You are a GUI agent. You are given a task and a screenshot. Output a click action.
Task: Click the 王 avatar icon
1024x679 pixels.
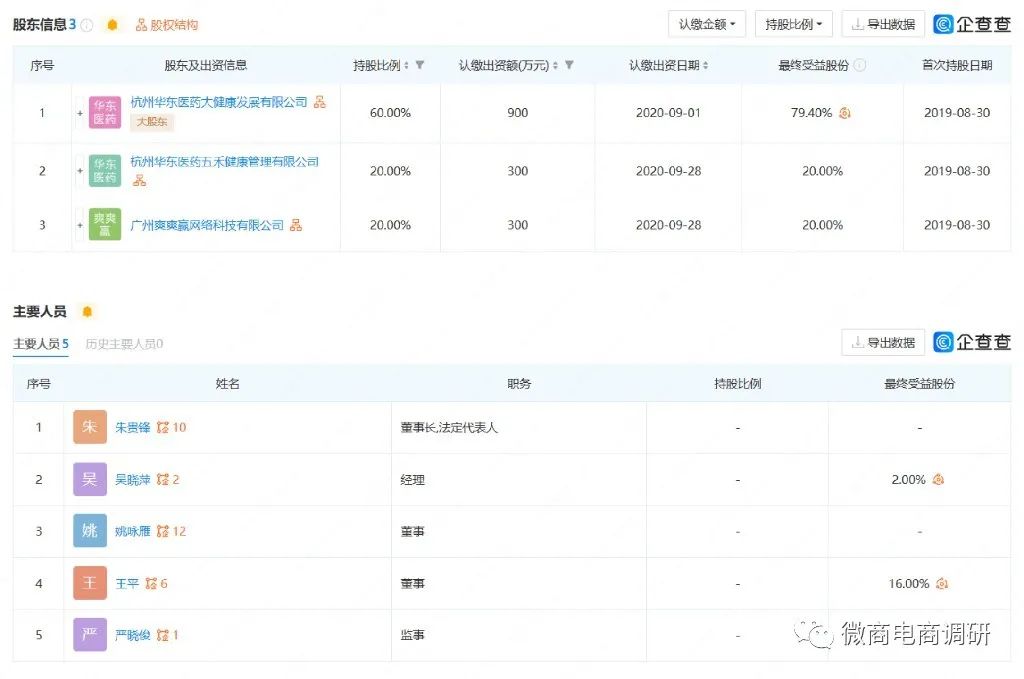click(89, 583)
